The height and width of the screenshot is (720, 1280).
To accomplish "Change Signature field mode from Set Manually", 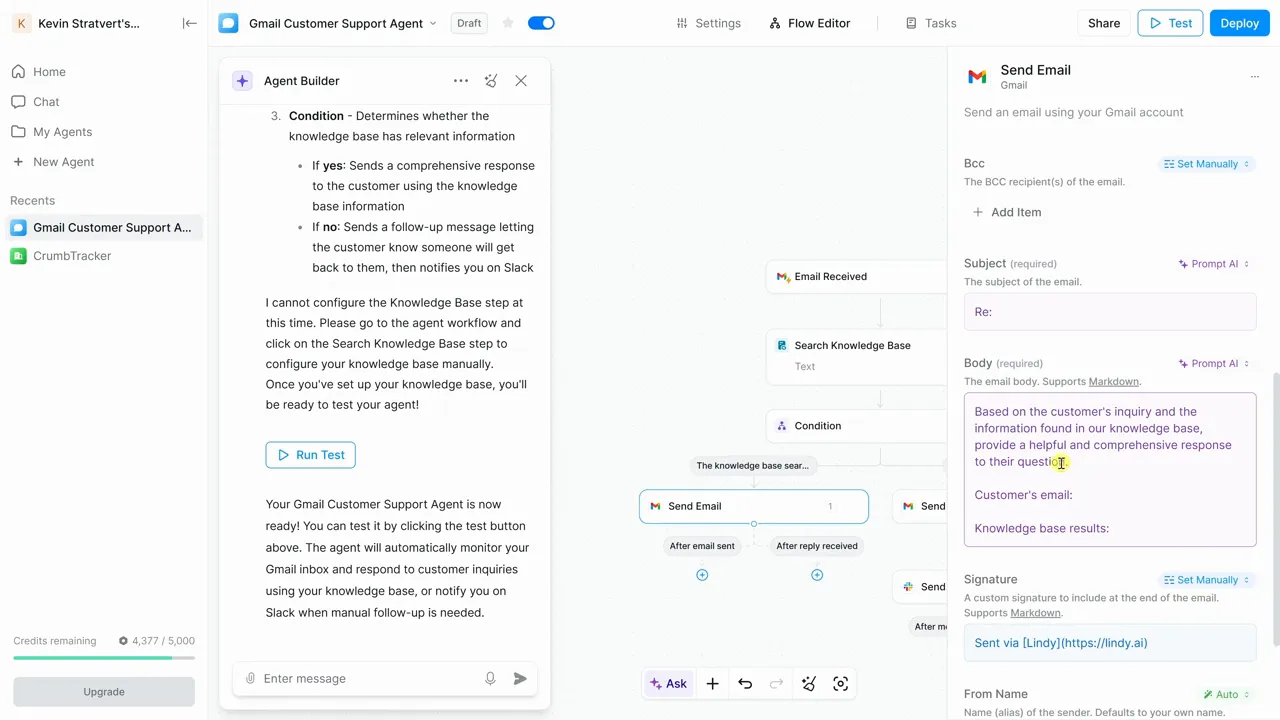I will pyautogui.click(x=1207, y=580).
